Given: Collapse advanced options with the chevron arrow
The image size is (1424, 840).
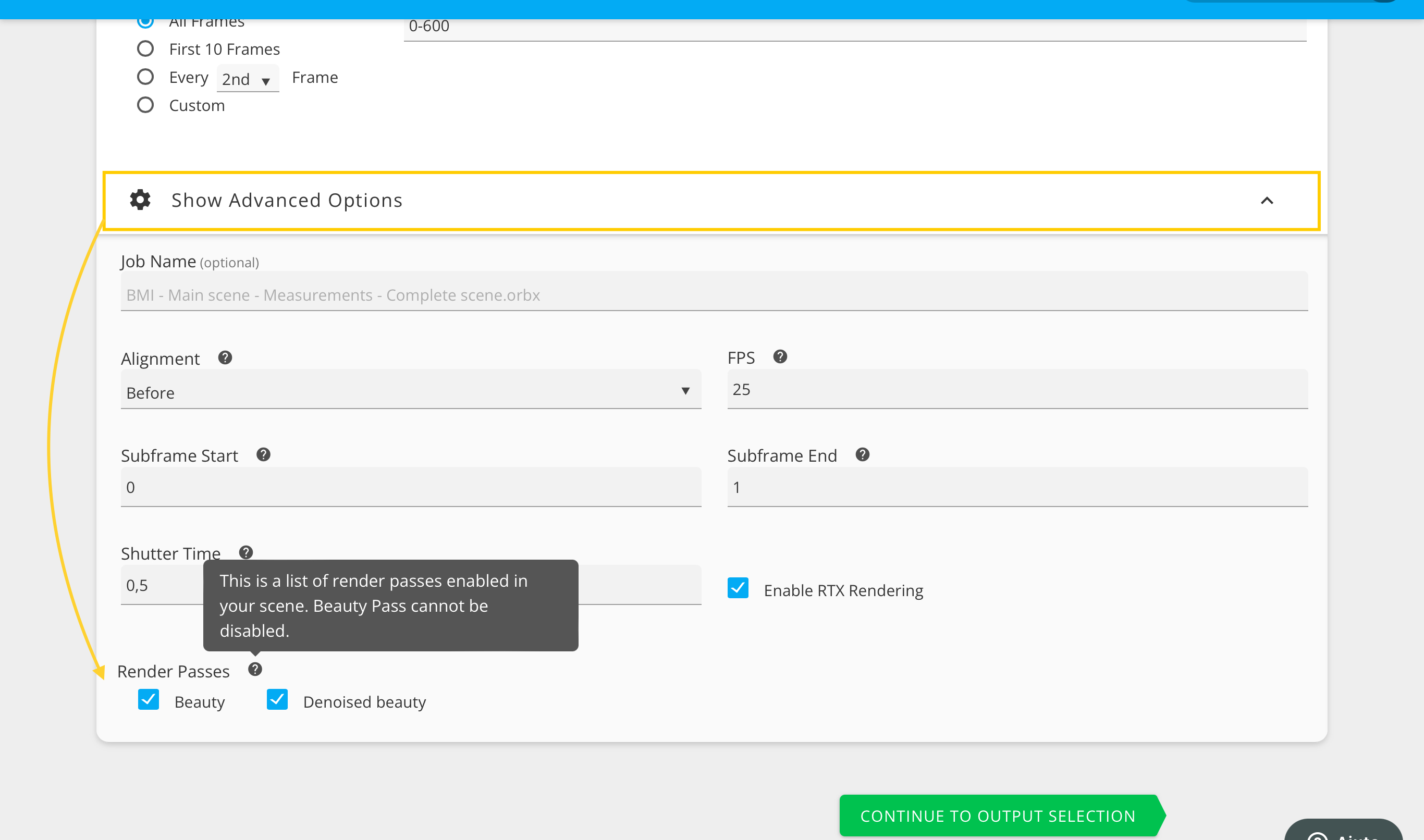Looking at the screenshot, I should click(1267, 201).
